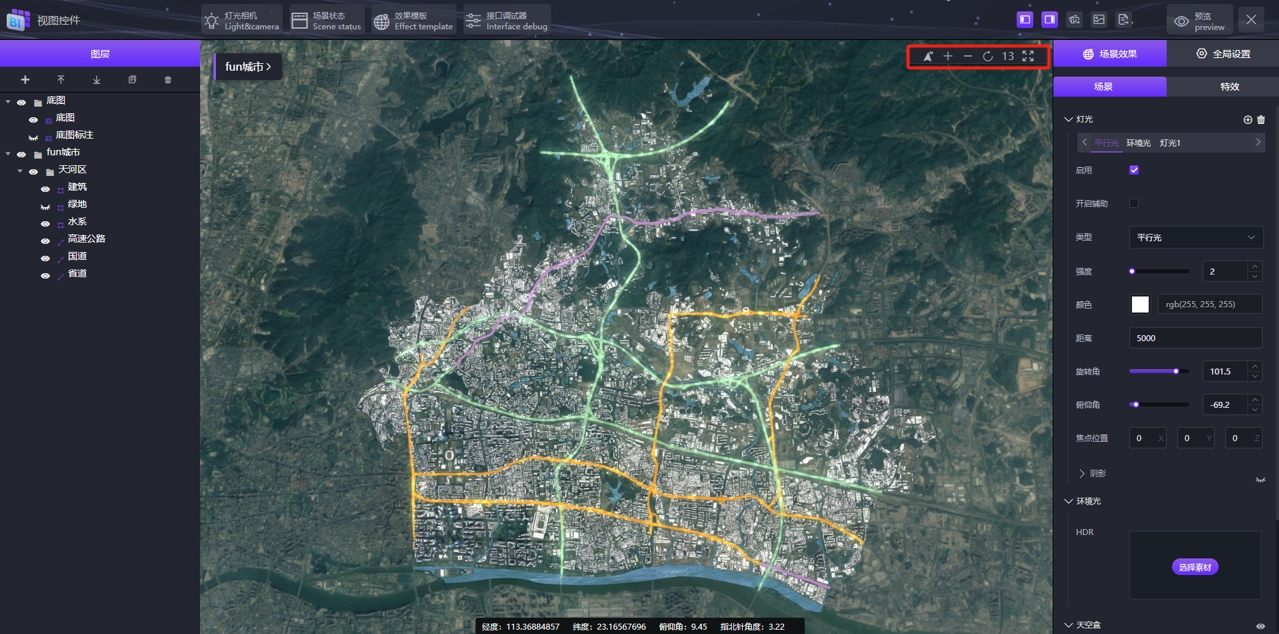Click the white light color swatch
Viewport: 1279px width, 634px height.
click(1140, 305)
